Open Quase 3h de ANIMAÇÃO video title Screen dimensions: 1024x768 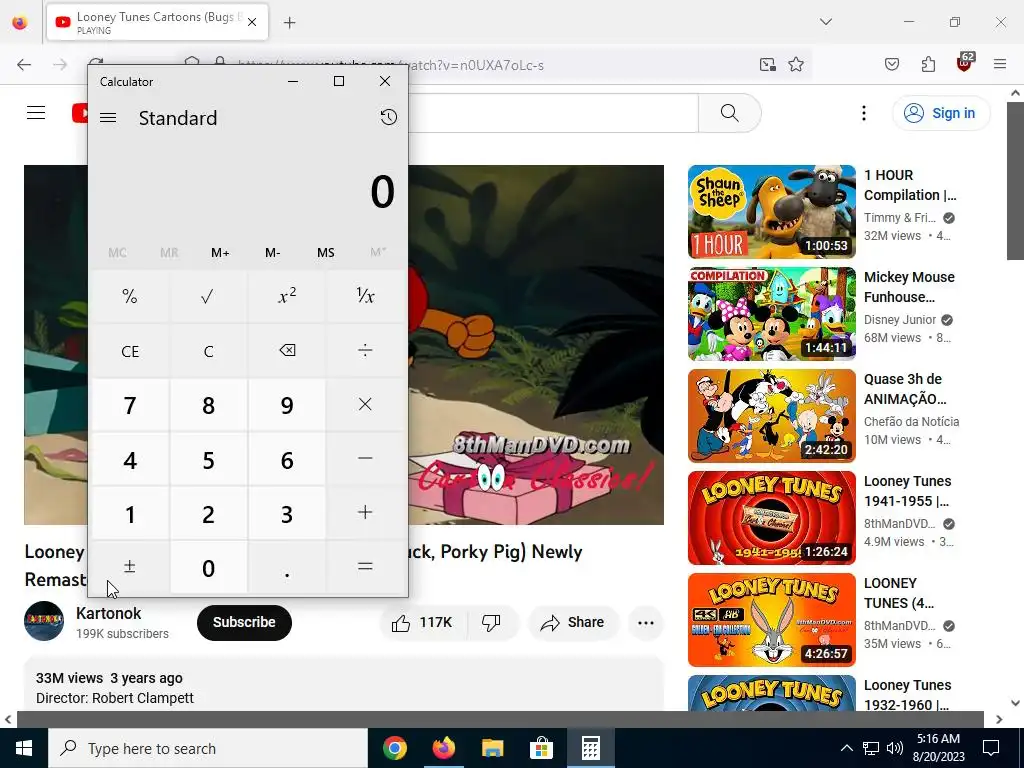905,389
